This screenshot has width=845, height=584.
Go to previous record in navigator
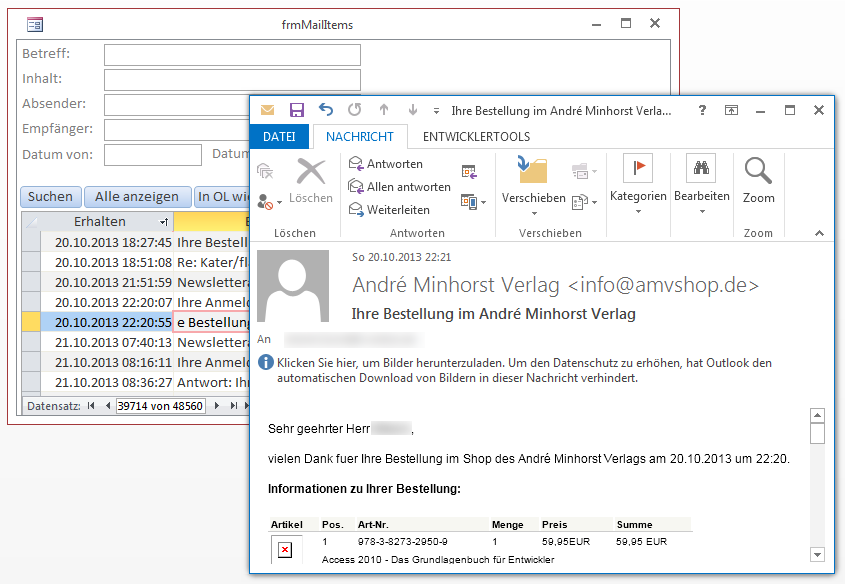[x=108, y=406]
